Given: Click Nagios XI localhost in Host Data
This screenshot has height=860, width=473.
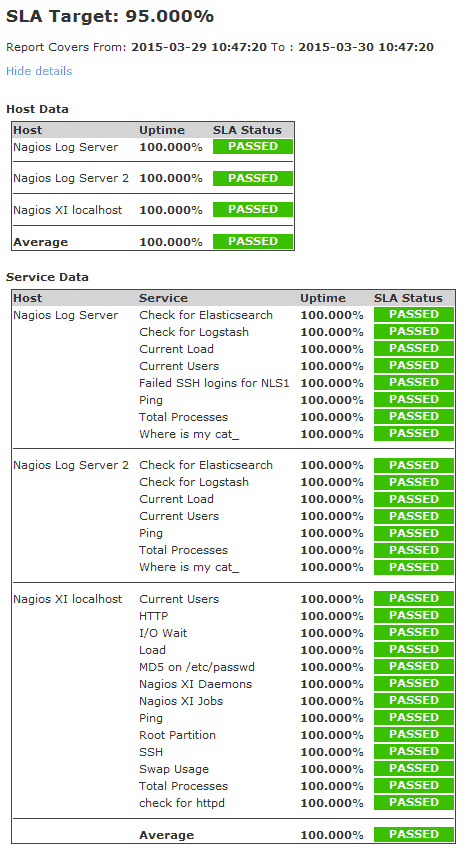Looking at the screenshot, I should (67, 210).
